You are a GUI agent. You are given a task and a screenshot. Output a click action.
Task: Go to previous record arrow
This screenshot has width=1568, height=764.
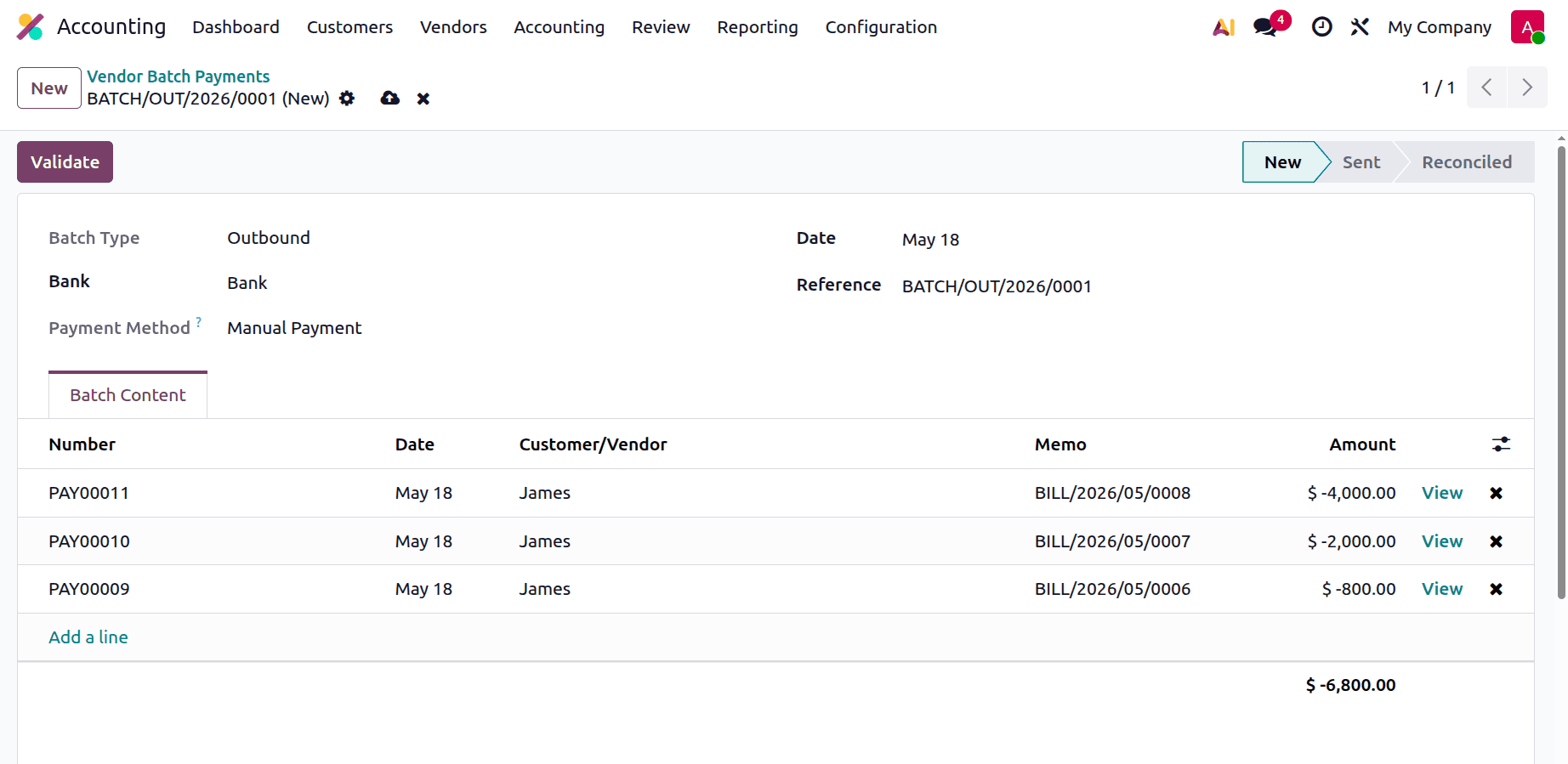[x=1486, y=88]
